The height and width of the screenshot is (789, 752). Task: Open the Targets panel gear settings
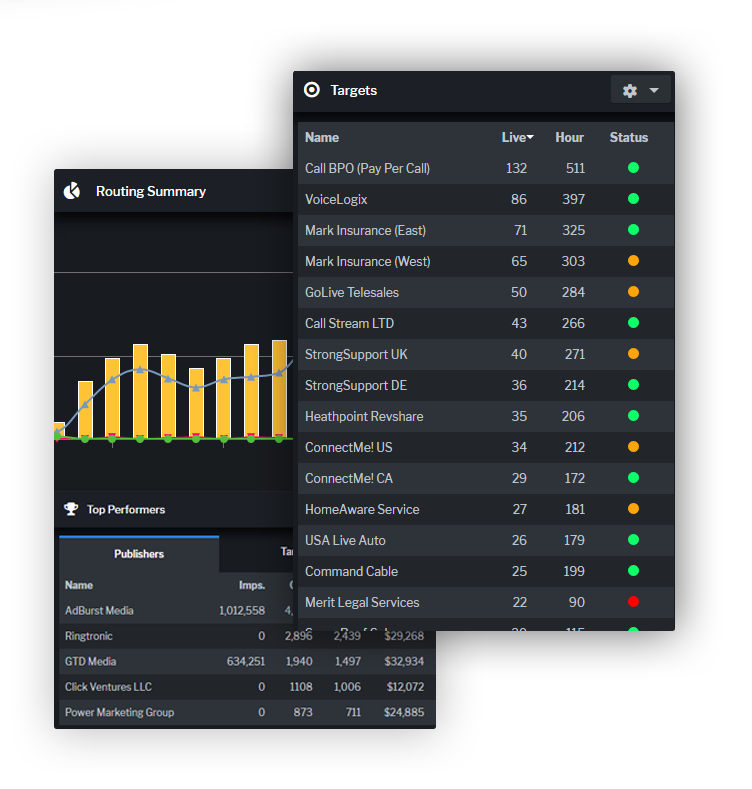tap(629, 91)
